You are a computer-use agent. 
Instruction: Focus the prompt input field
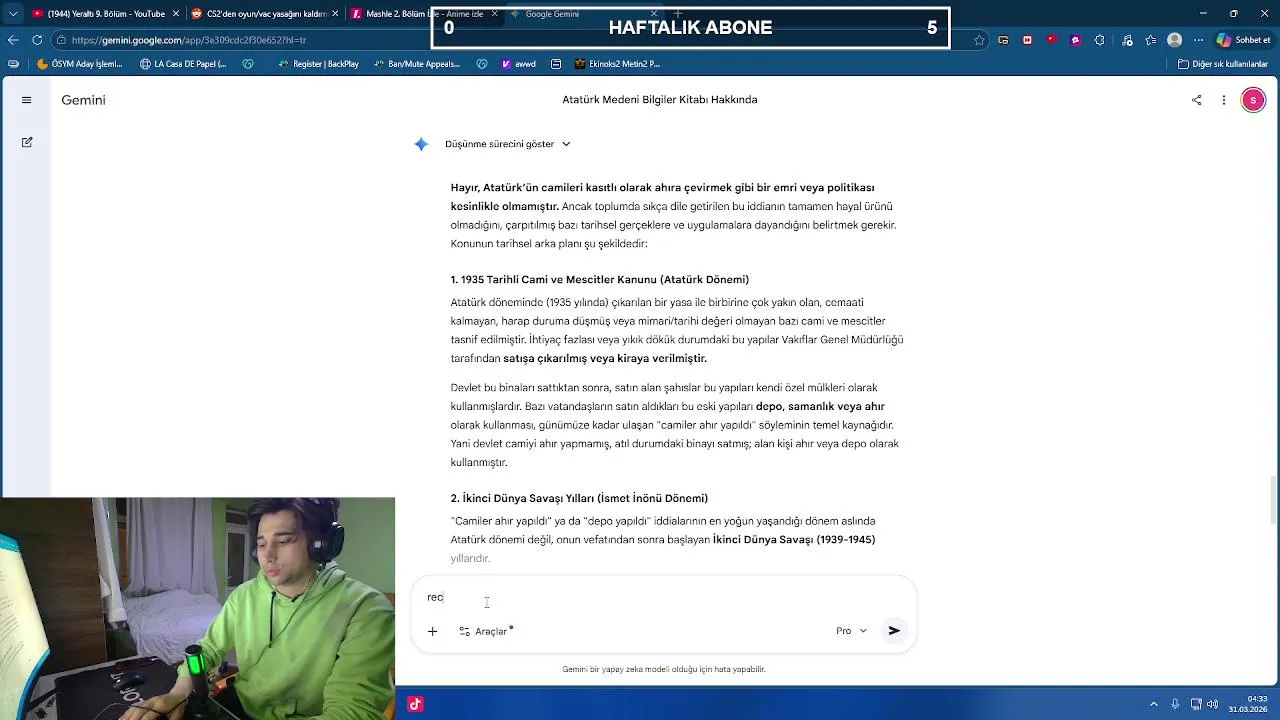[664, 597]
